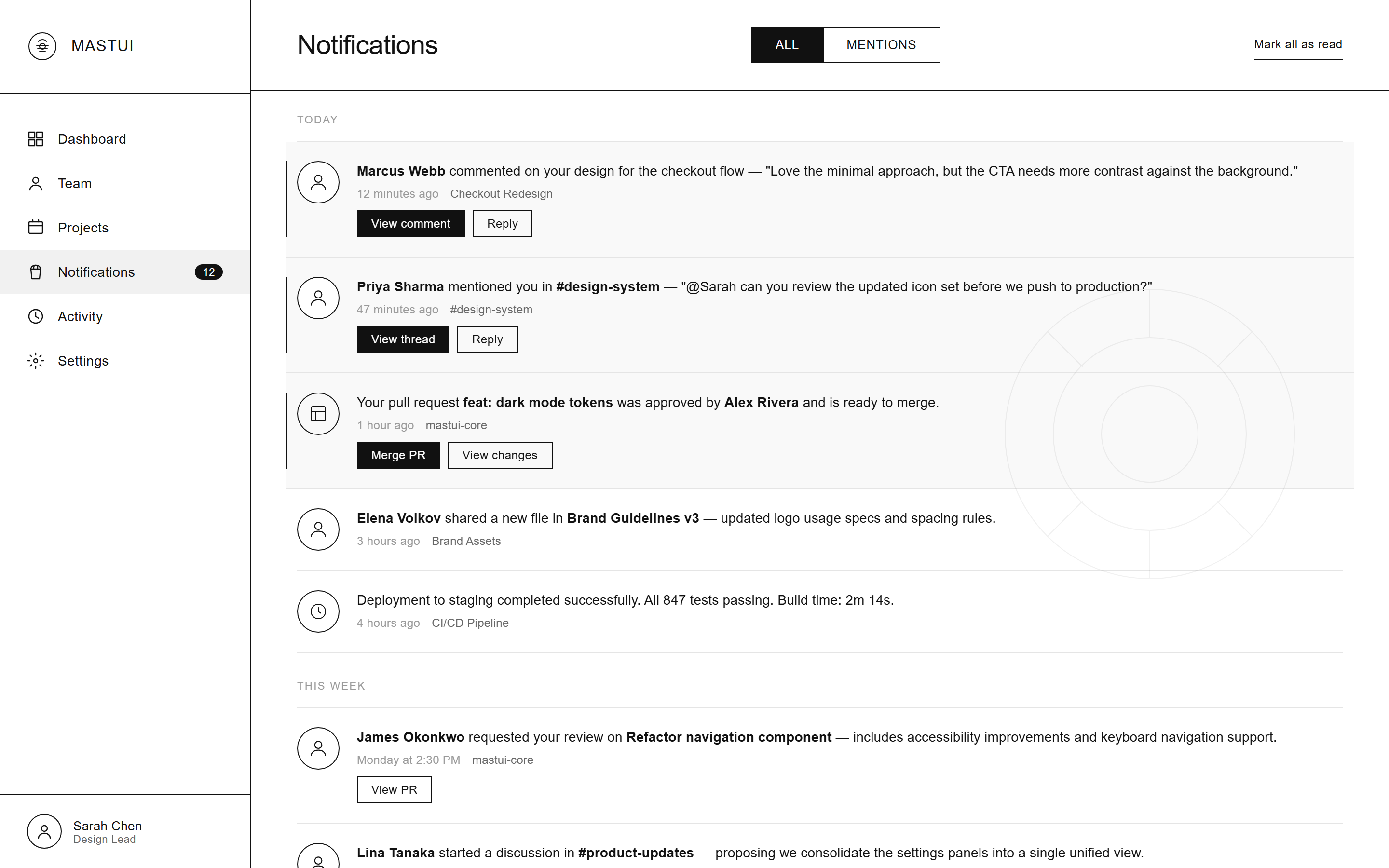The image size is (1389, 868).
Task: Click the MASTUI logo icon
Action: click(42, 46)
